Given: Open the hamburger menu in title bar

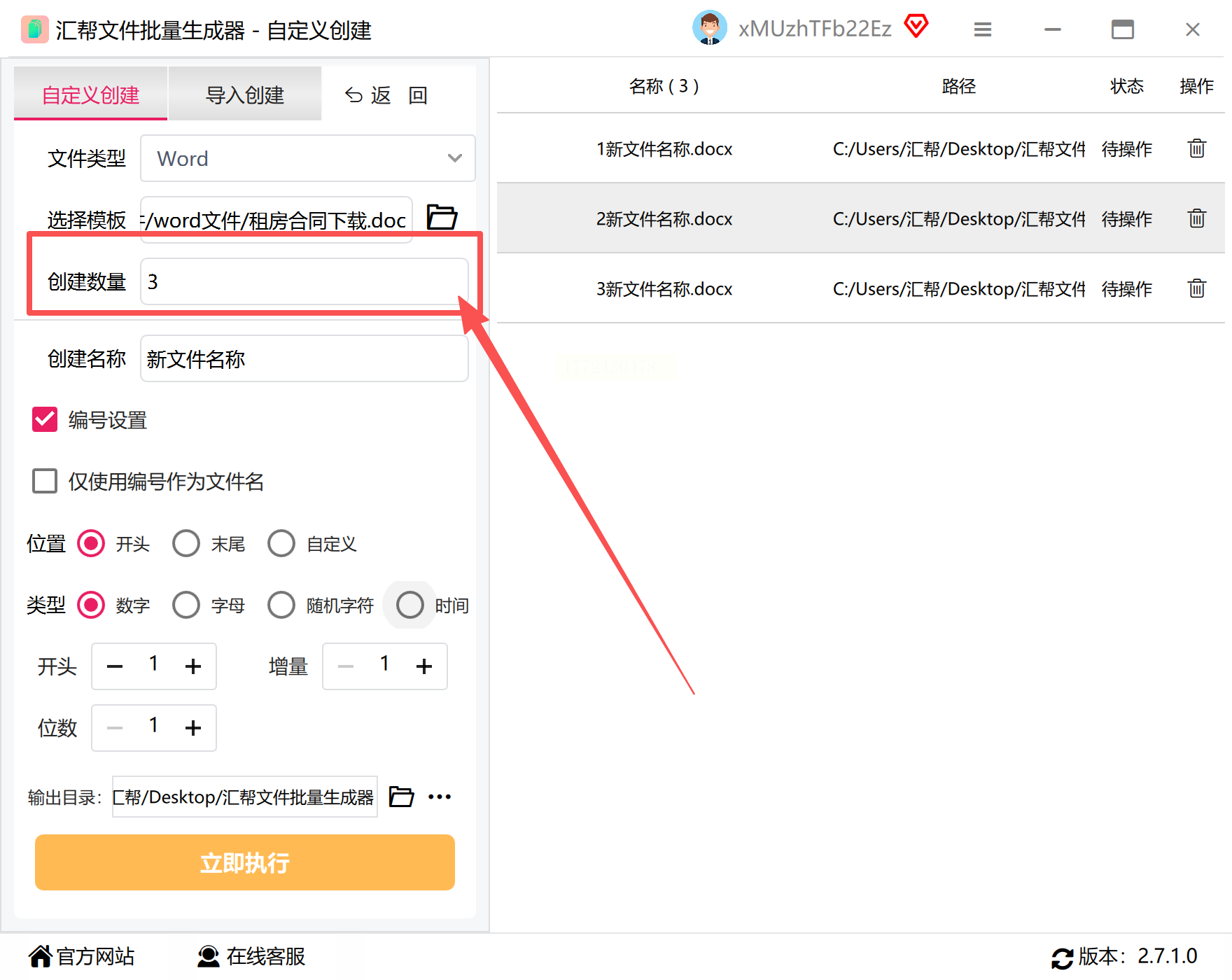Looking at the screenshot, I should [x=983, y=29].
